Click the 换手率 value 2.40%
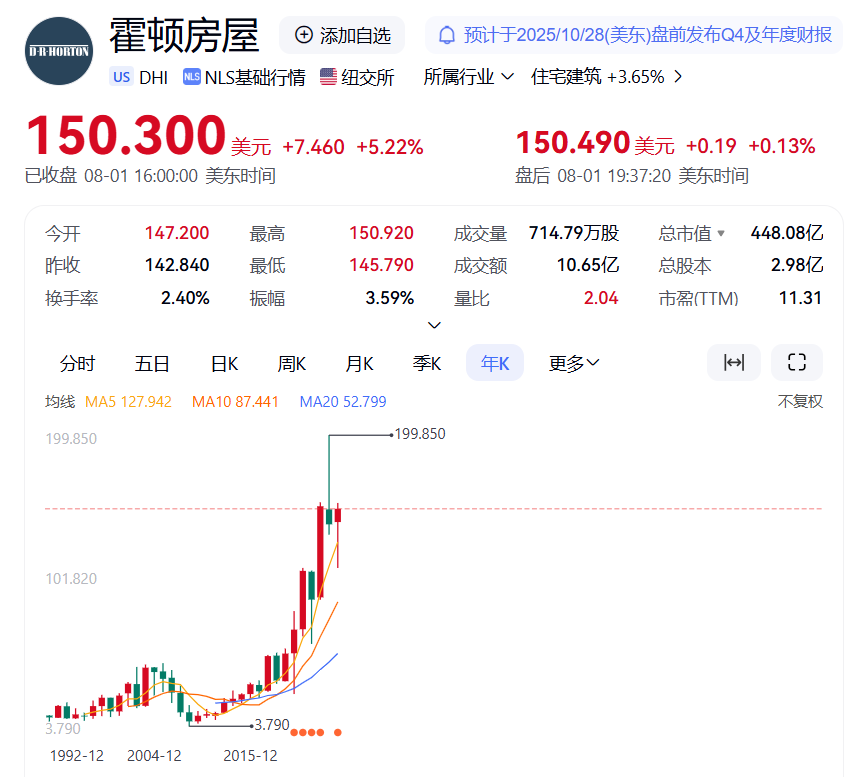This screenshot has width=863, height=777. 185,298
